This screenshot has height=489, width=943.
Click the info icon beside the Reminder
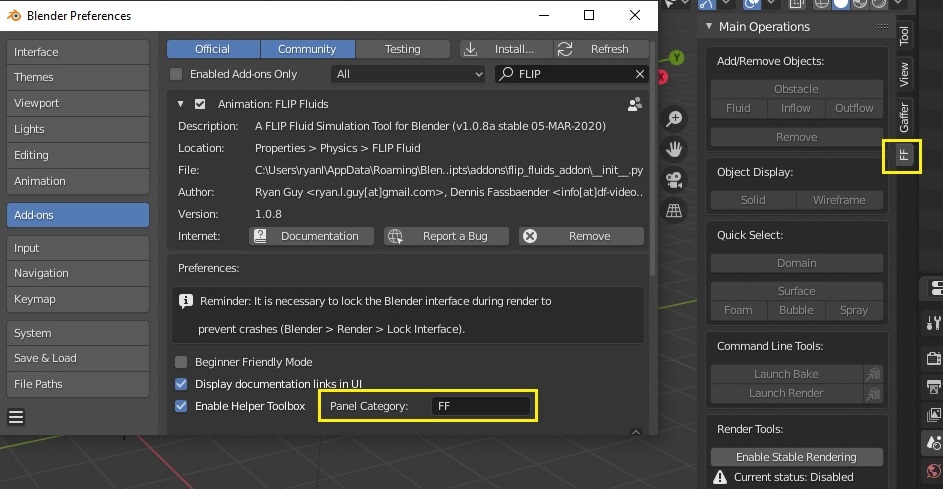(186, 301)
